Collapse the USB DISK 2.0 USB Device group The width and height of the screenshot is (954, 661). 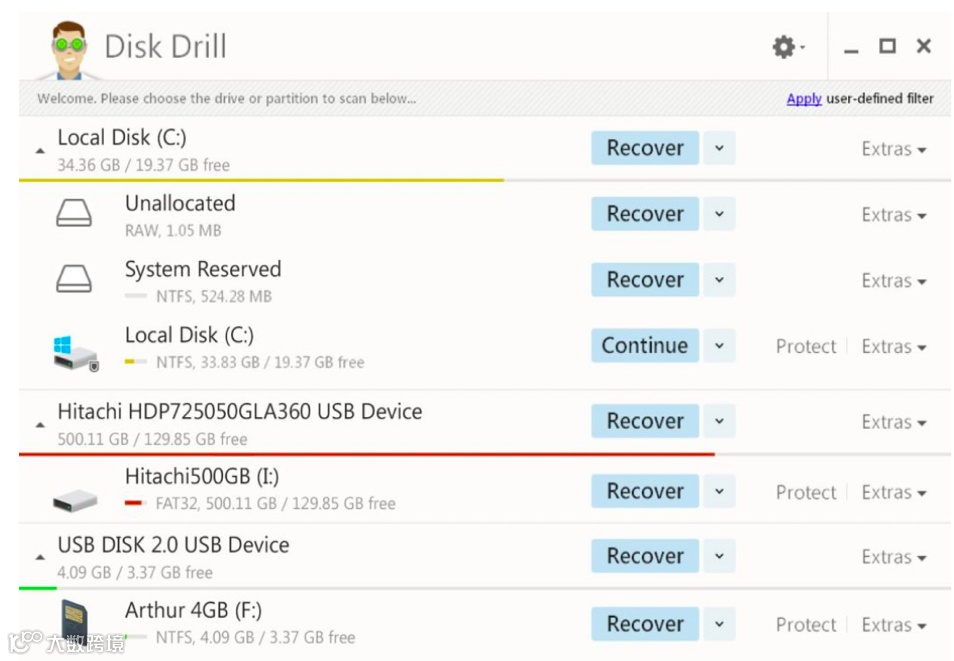point(40,557)
